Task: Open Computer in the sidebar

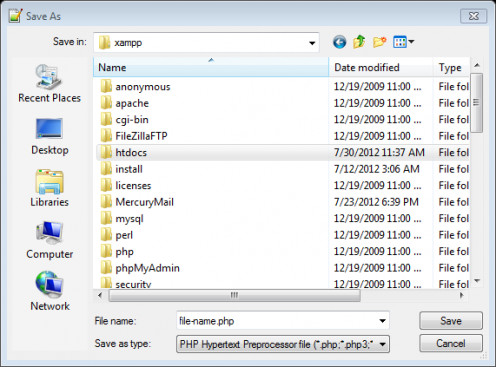Action: [x=49, y=240]
